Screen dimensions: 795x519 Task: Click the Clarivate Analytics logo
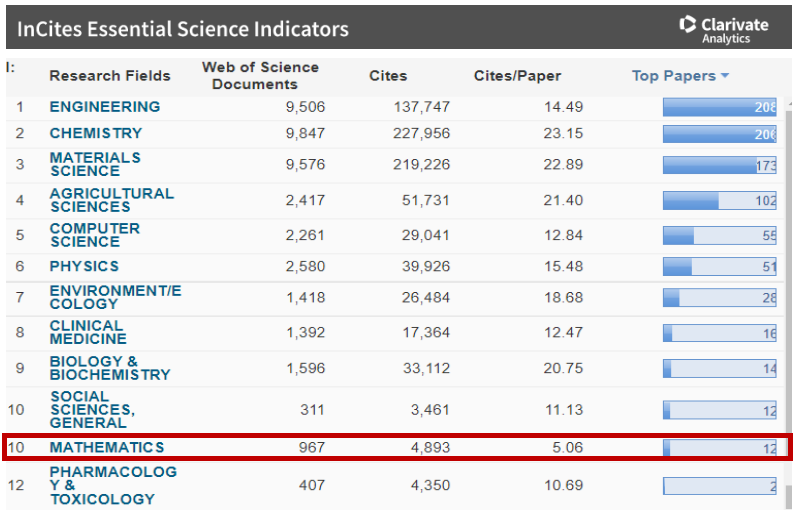[x=724, y=28]
